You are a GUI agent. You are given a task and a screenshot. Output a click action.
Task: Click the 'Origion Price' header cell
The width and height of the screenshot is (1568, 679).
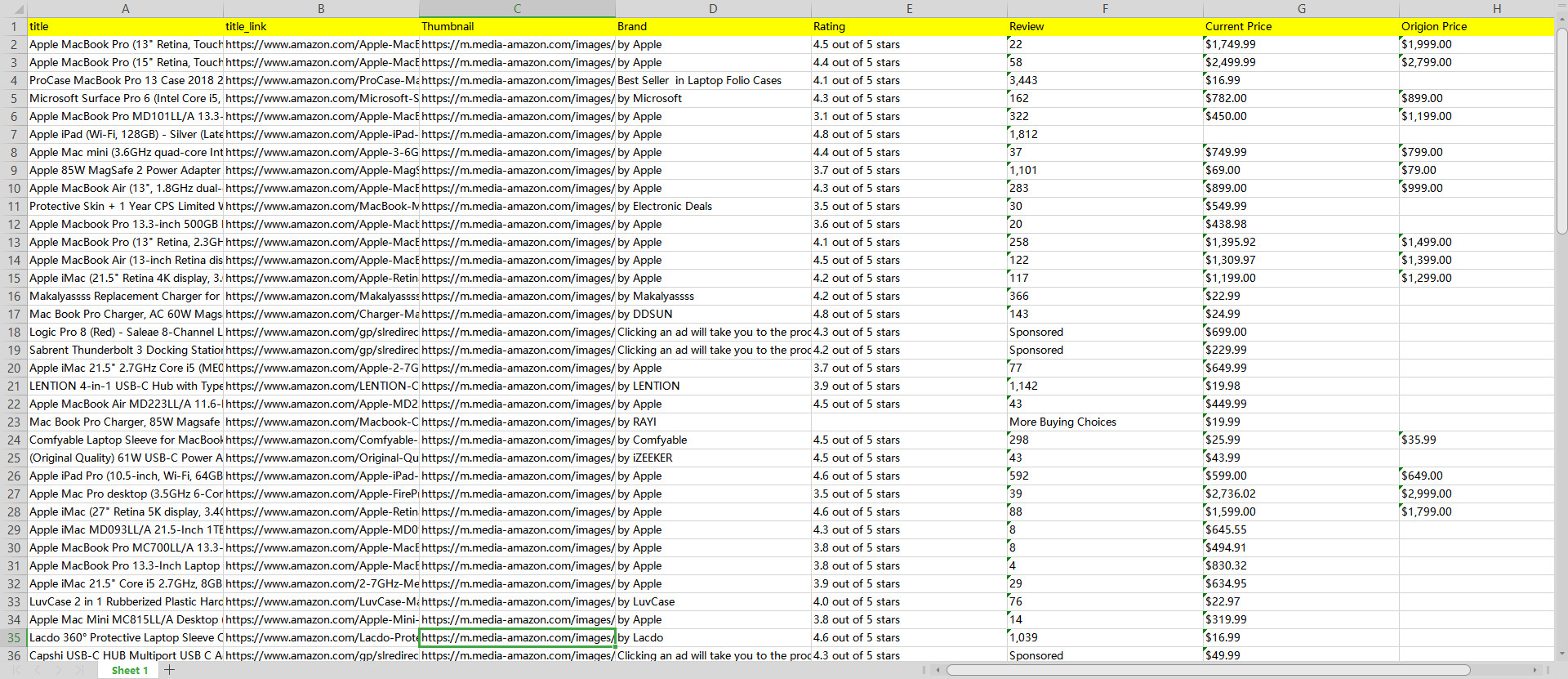point(1477,26)
